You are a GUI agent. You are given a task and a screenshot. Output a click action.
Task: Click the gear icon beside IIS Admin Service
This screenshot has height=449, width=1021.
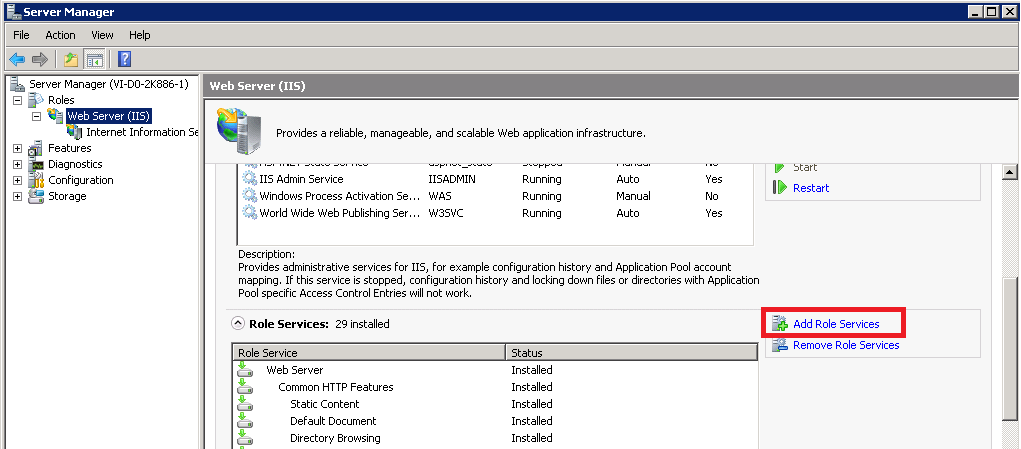pos(249,179)
